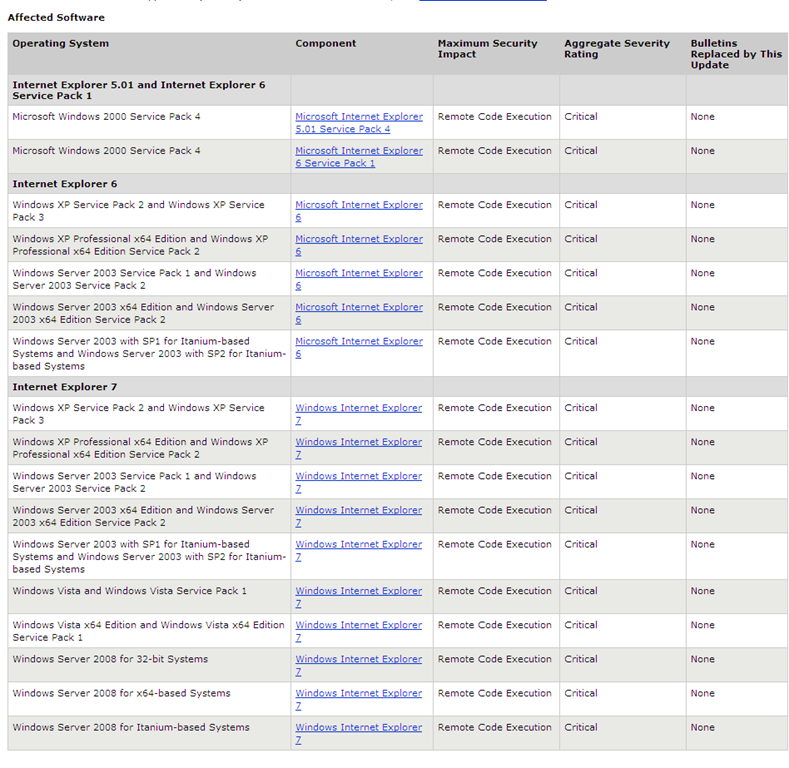Click IE 6 link for Windows XP Service Pack 2 row

pyautogui.click(x=358, y=205)
